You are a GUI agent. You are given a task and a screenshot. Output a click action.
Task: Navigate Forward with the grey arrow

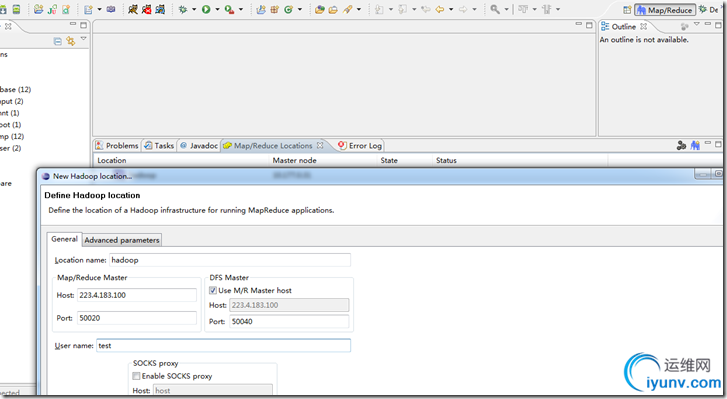coord(463,9)
